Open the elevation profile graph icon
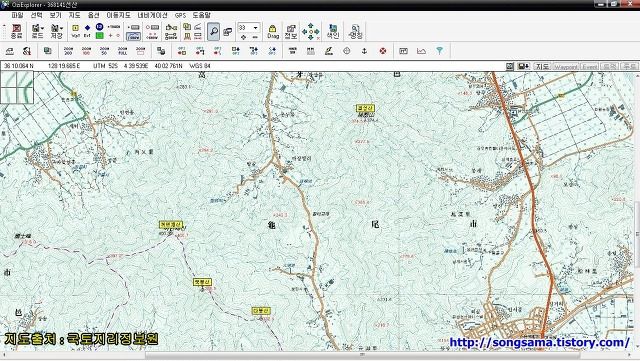This screenshot has height=361, width=640. click(x=421, y=51)
